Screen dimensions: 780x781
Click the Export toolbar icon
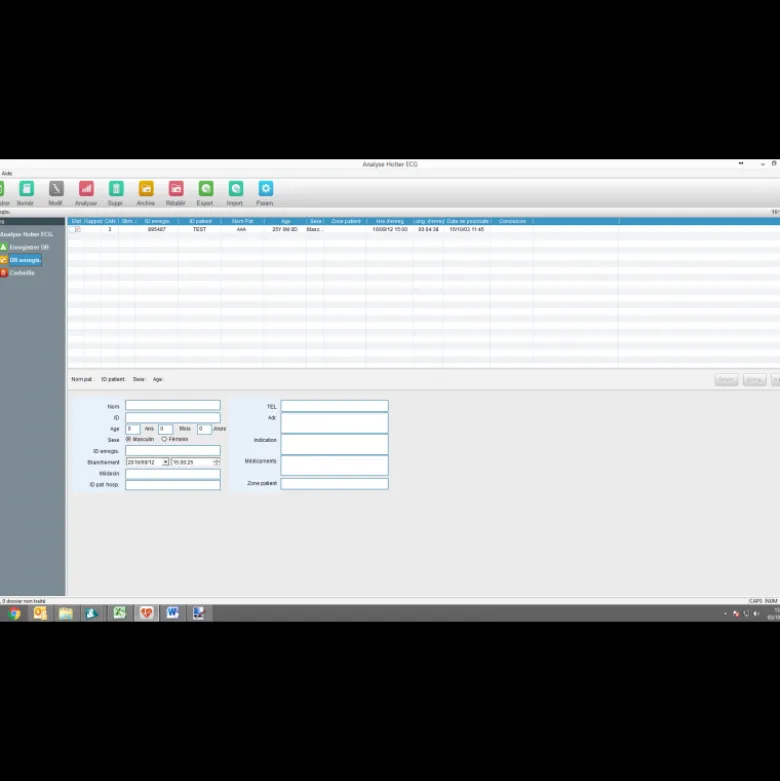[x=206, y=189]
